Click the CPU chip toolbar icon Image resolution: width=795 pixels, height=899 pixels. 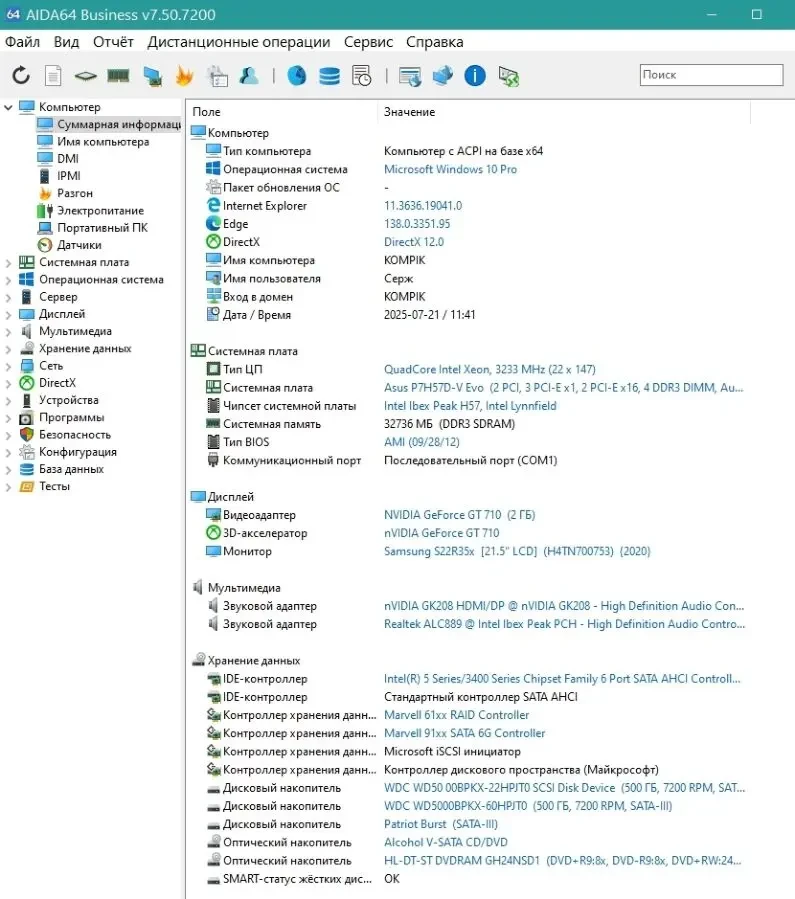85,75
